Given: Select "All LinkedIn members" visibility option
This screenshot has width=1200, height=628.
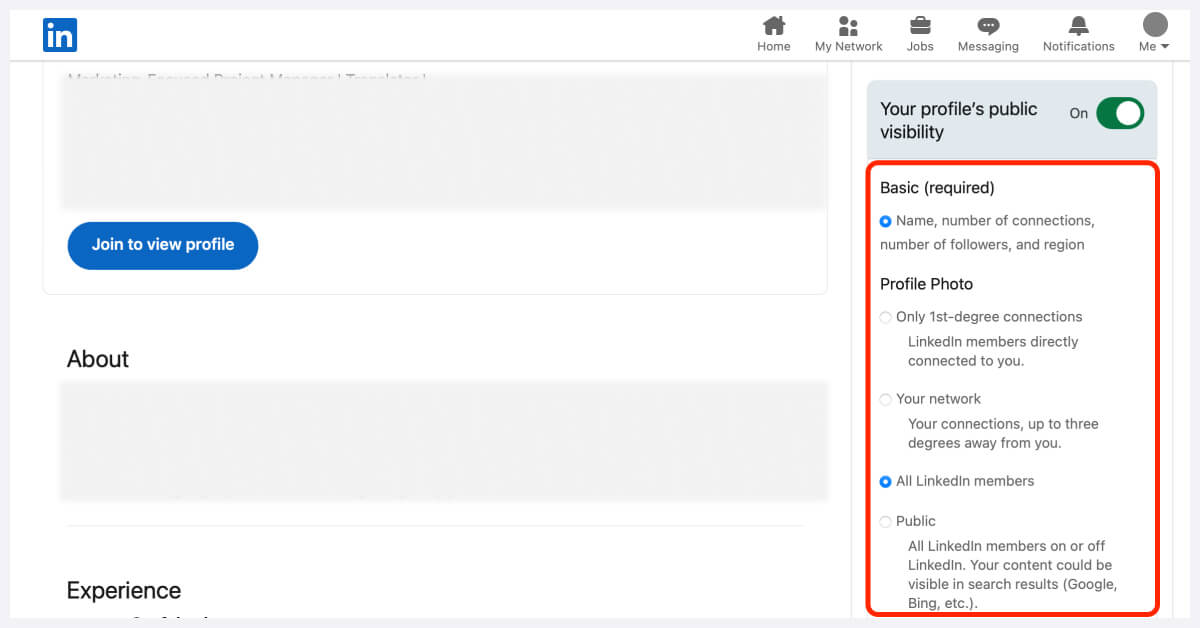Looking at the screenshot, I should coord(885,481).
